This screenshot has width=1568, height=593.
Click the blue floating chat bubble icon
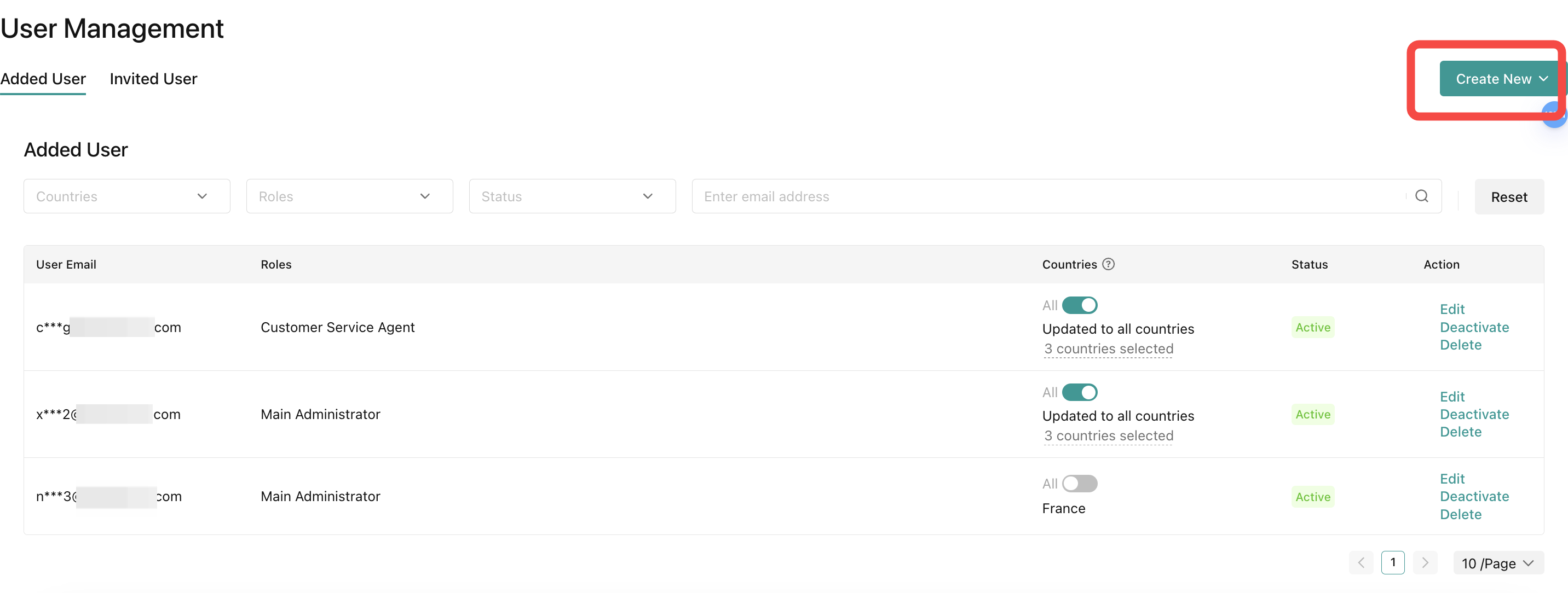1555,115
